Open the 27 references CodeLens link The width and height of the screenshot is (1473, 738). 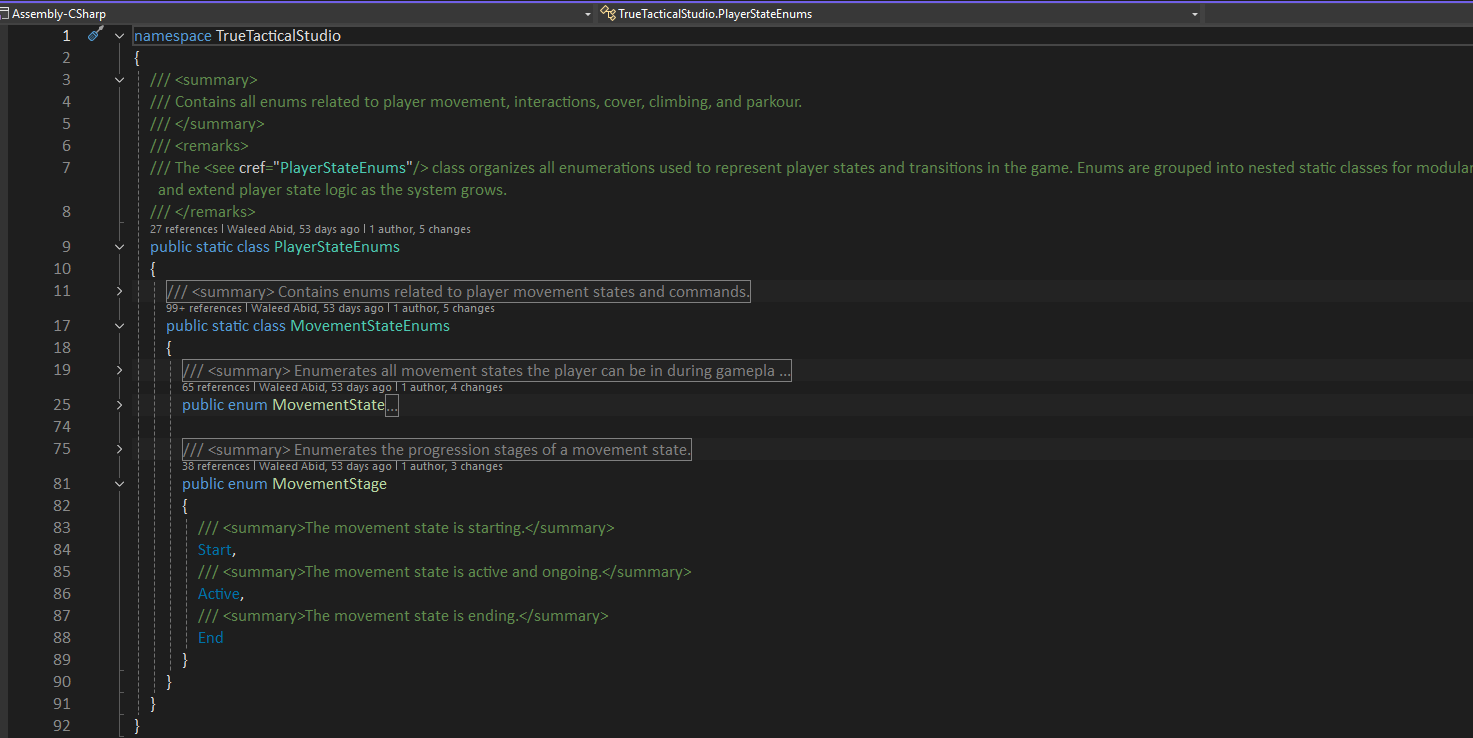(x=184, y=229)
